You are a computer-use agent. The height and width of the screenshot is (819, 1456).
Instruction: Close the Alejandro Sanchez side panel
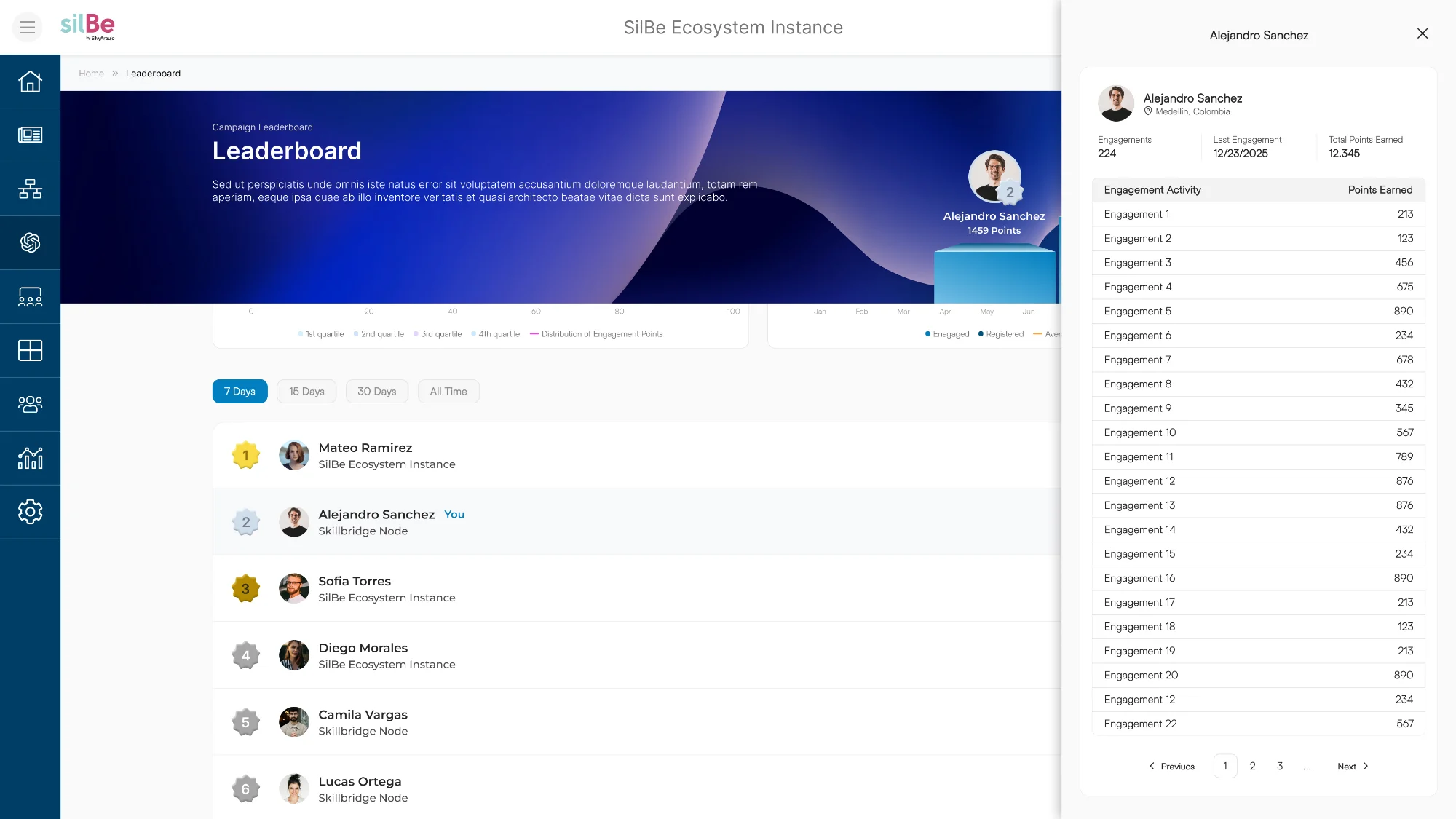point(1422,34)
